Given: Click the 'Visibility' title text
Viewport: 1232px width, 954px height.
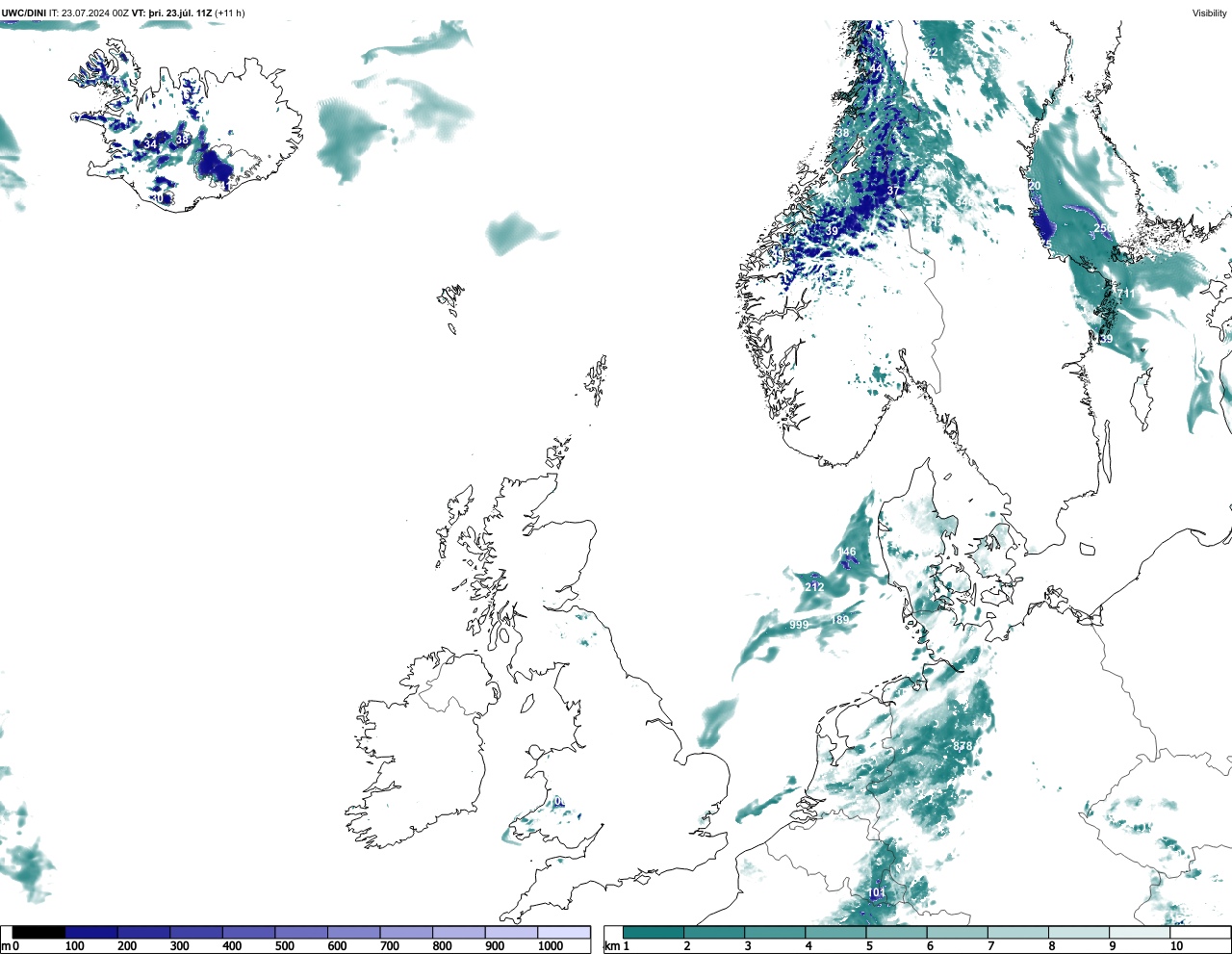Looking at the screenshot, I should tap(1210, 13).
